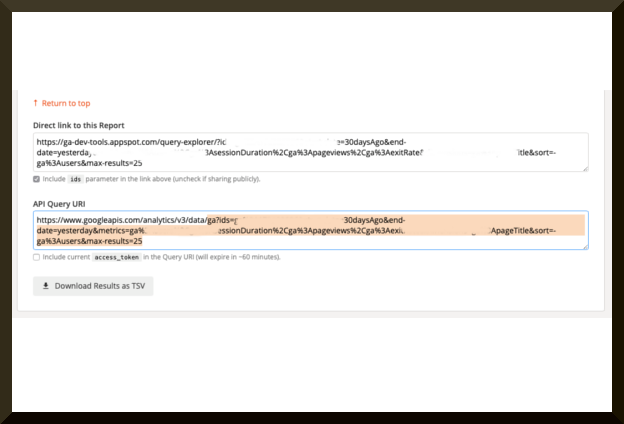Click the API Query URI box resize handle
624x424 pixels.
pyautogui.click(x=585, y=247)
